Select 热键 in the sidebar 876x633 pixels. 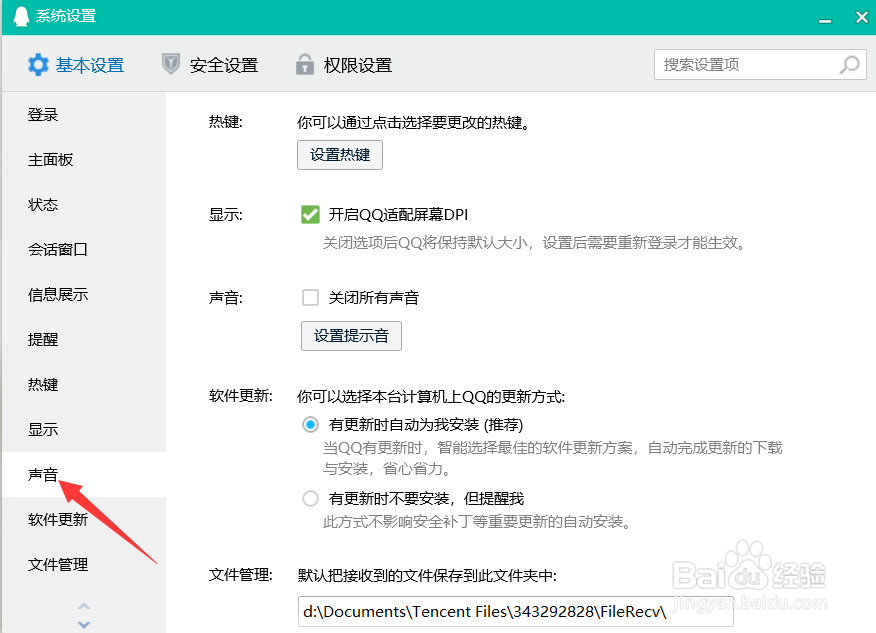pyautogui.click(x=84, y=384)
